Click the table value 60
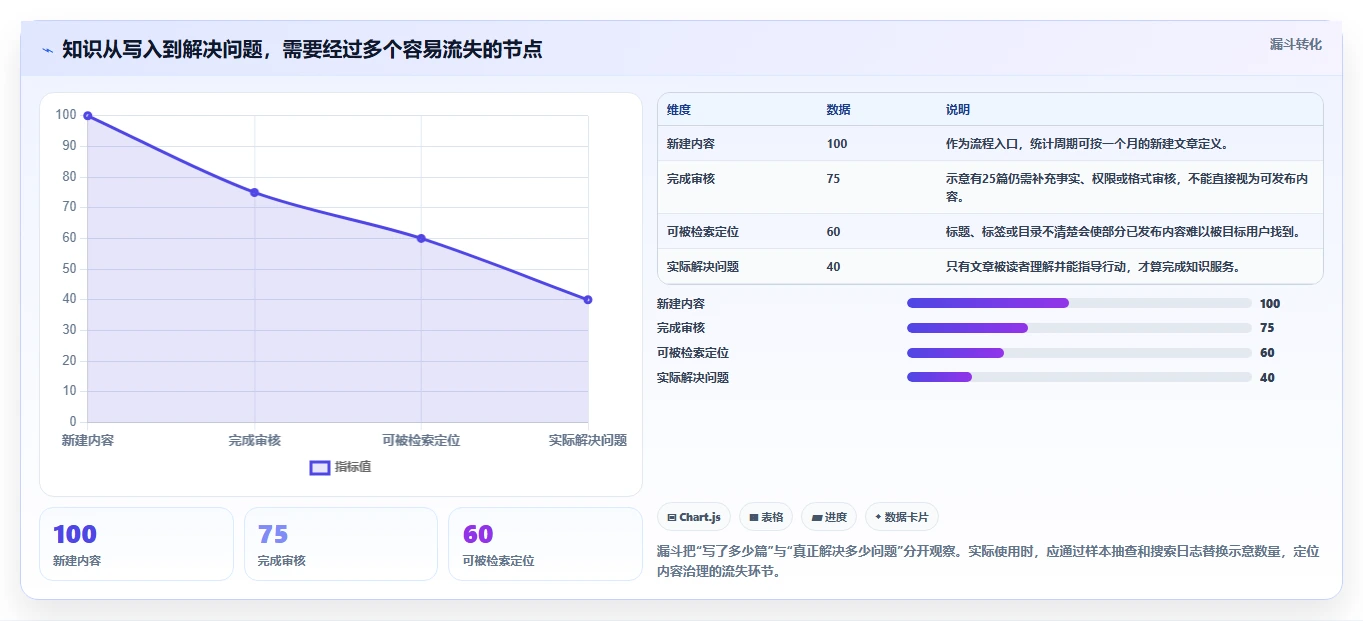Image resolution: width=1363 pixels, height=621 pixels. coord(834,232)
